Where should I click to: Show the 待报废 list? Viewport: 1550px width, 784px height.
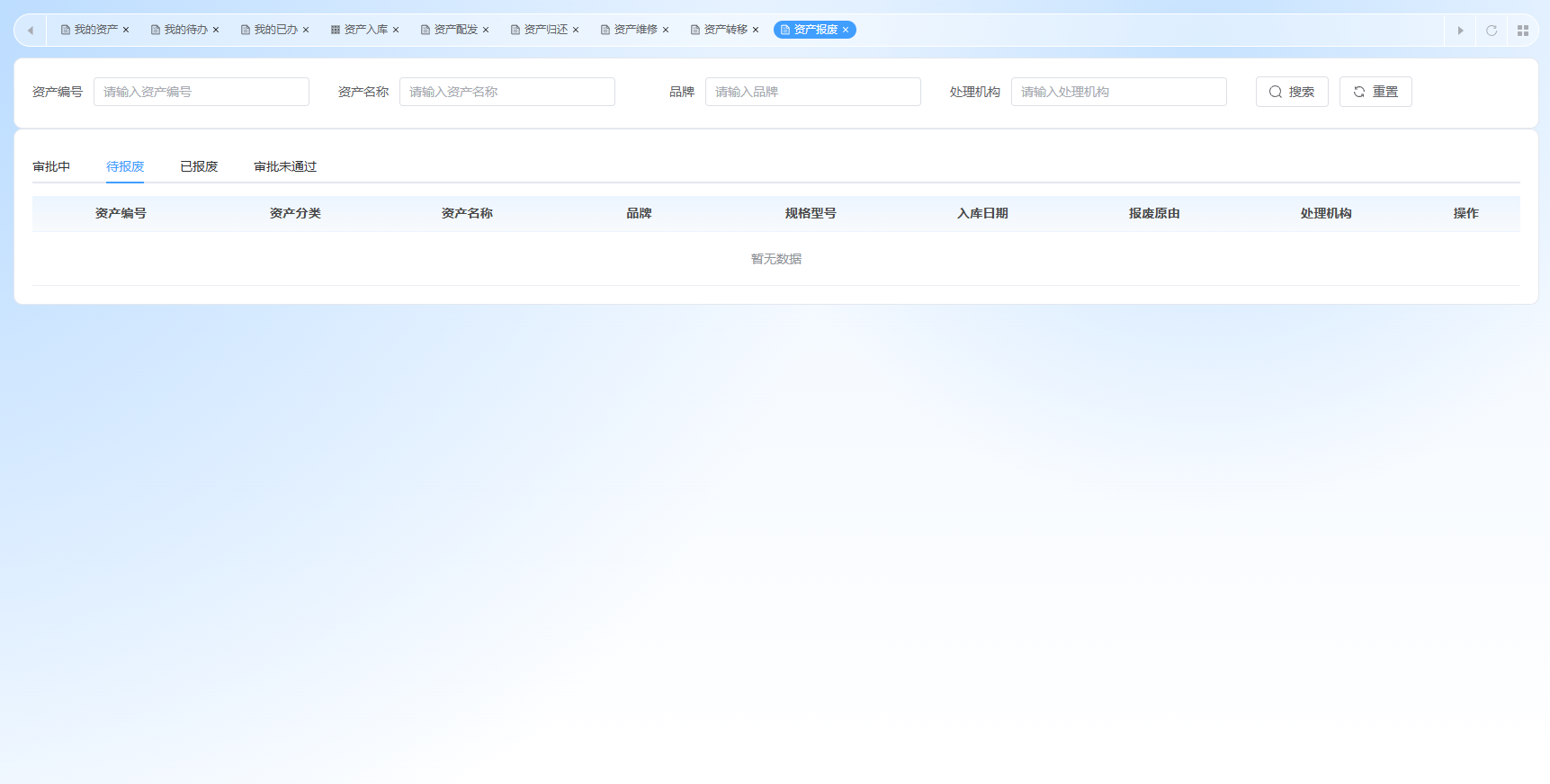[x=125, y=166]
